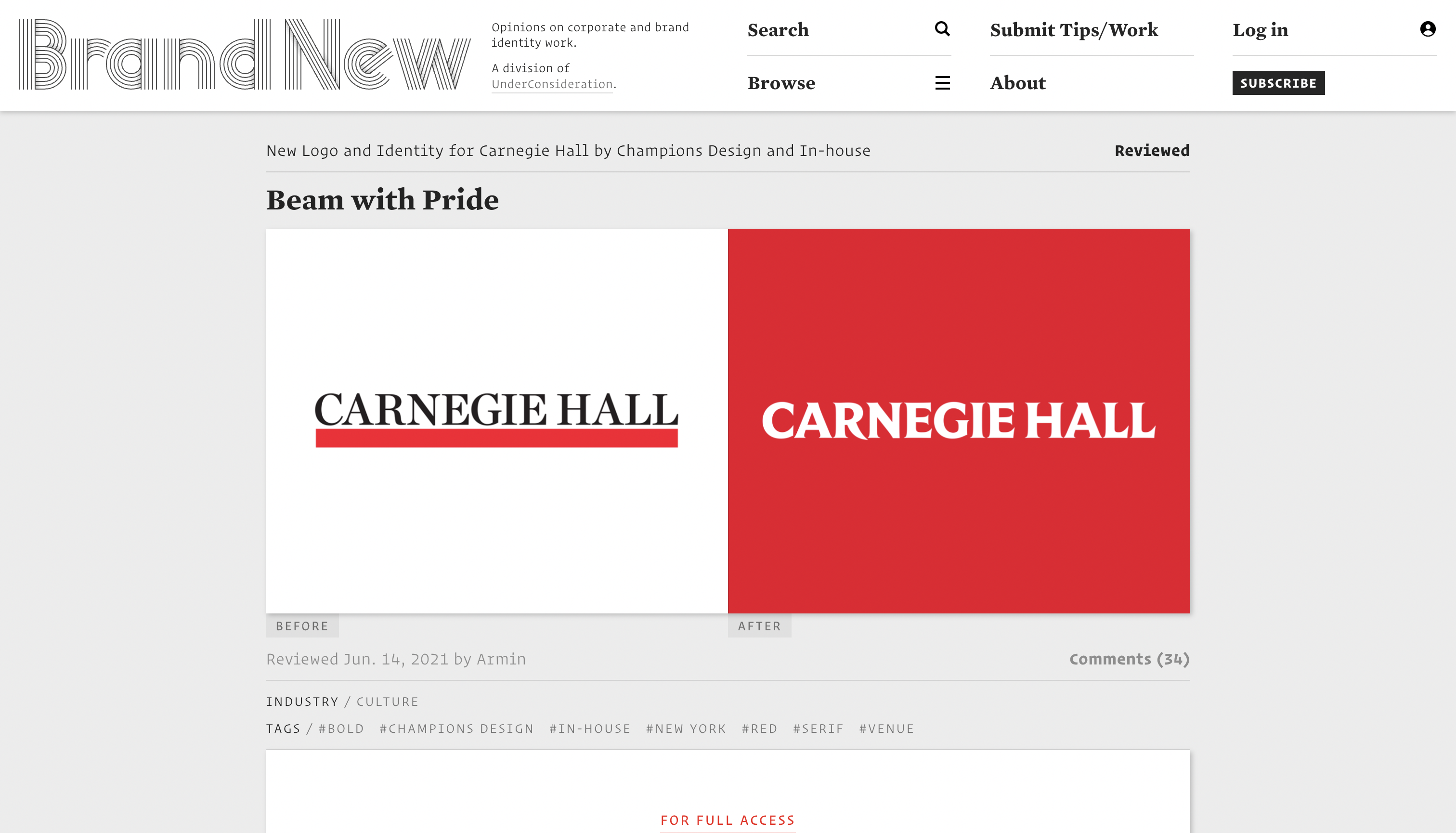Go to the About page
Viewport: 1456px width, 833px height.
[x=1017, y=83]
